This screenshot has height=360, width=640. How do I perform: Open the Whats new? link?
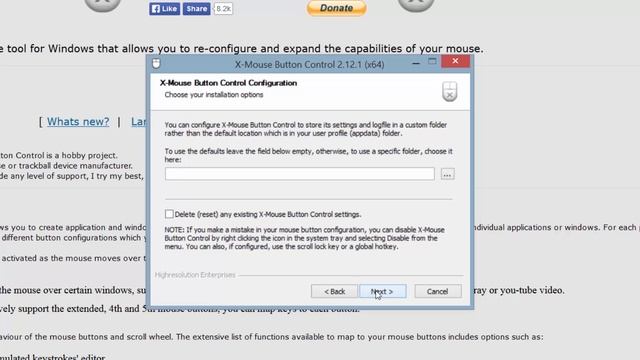tap(78, 122)
